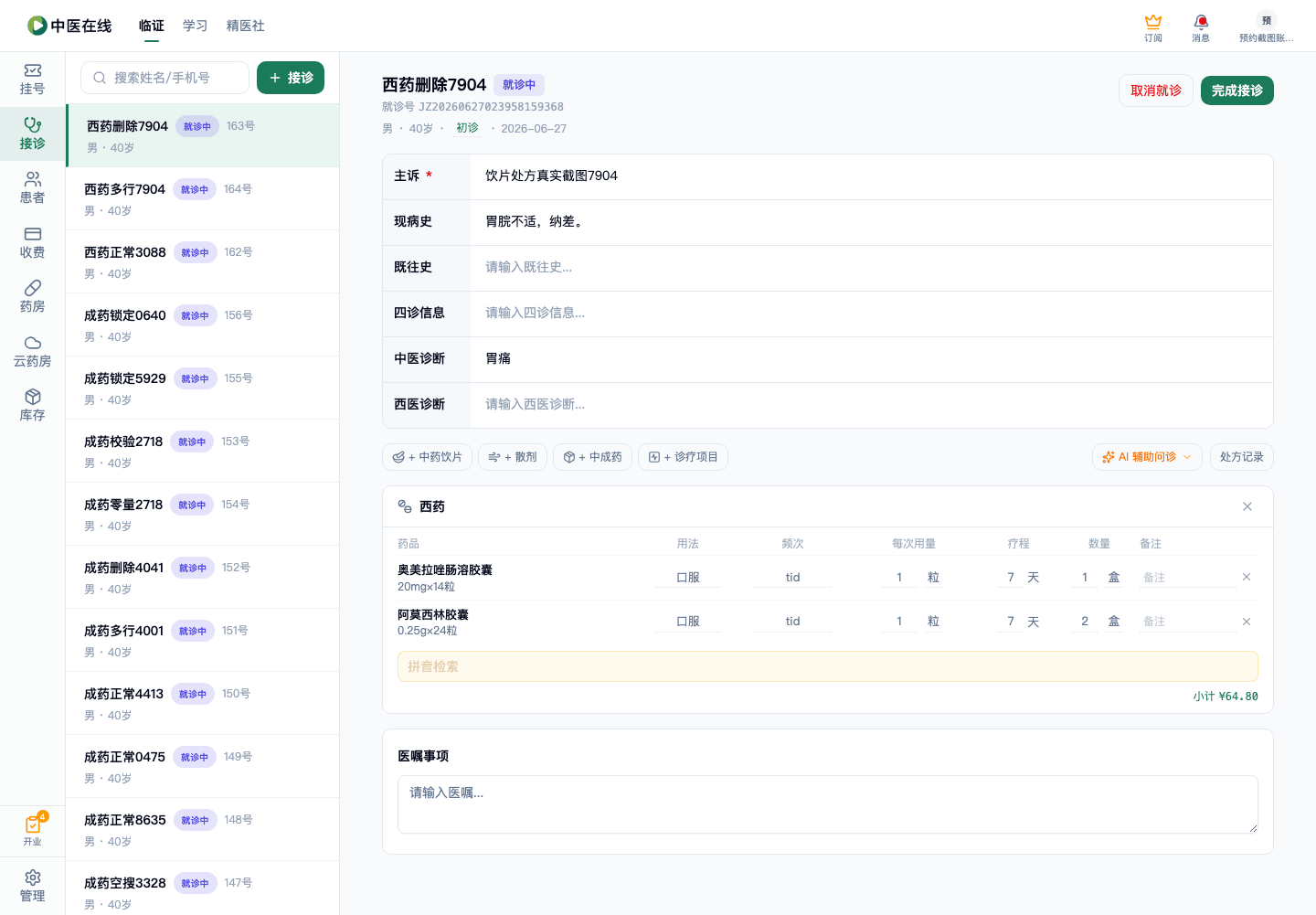Click the 西医诊断 input field
Viewport: 1316px width, 915px height.
click(871, 405)
